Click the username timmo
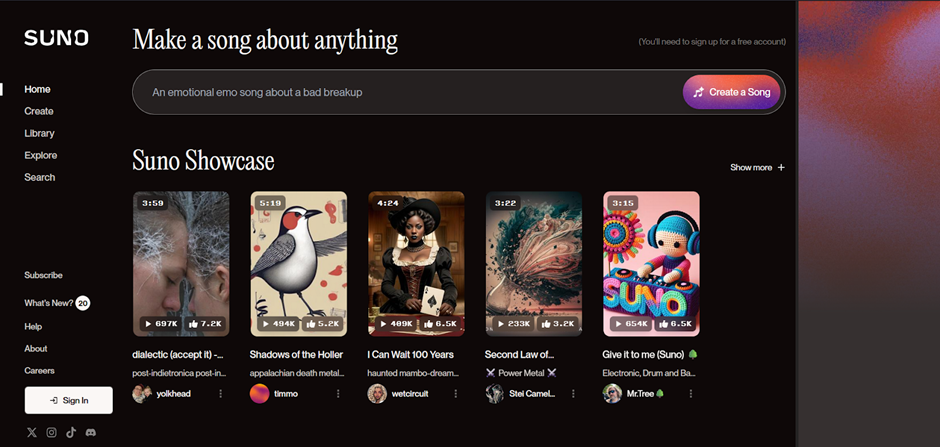Screen dimensions: 940x447 pos(285,394)
